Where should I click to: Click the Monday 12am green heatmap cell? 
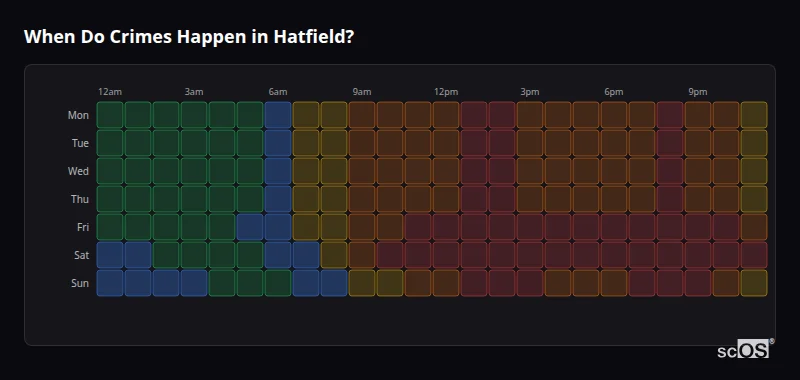[x=110, y=115]
